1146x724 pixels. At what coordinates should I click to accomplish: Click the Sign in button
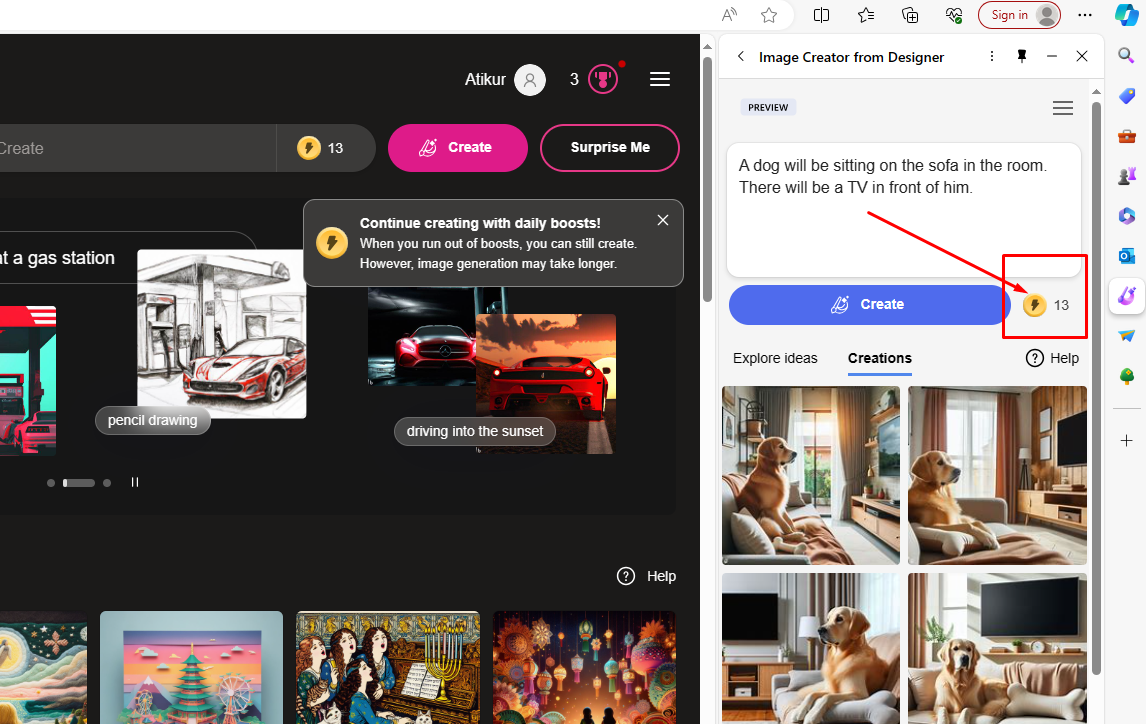[x=1020, y=15]
